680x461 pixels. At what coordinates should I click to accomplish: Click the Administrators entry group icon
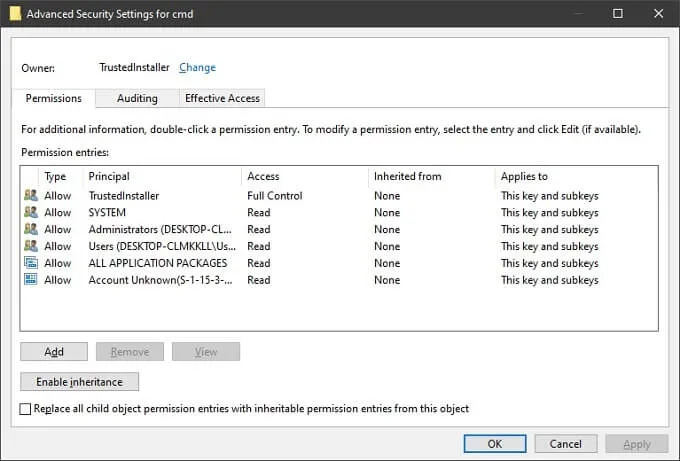(x=30, y=230)
